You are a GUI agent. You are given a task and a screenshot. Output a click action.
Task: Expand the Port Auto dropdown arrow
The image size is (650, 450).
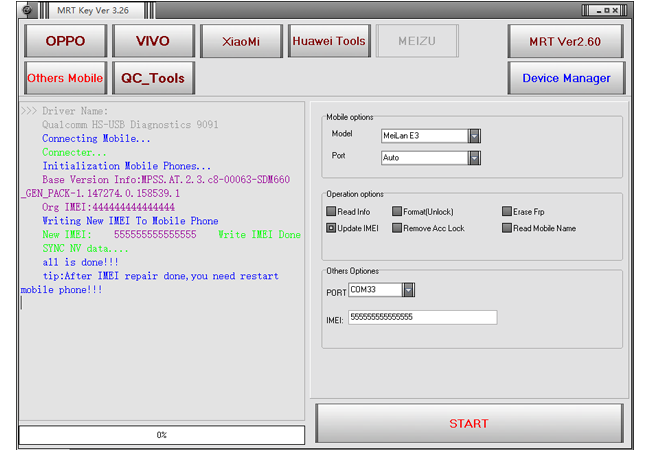click(474, 158)
